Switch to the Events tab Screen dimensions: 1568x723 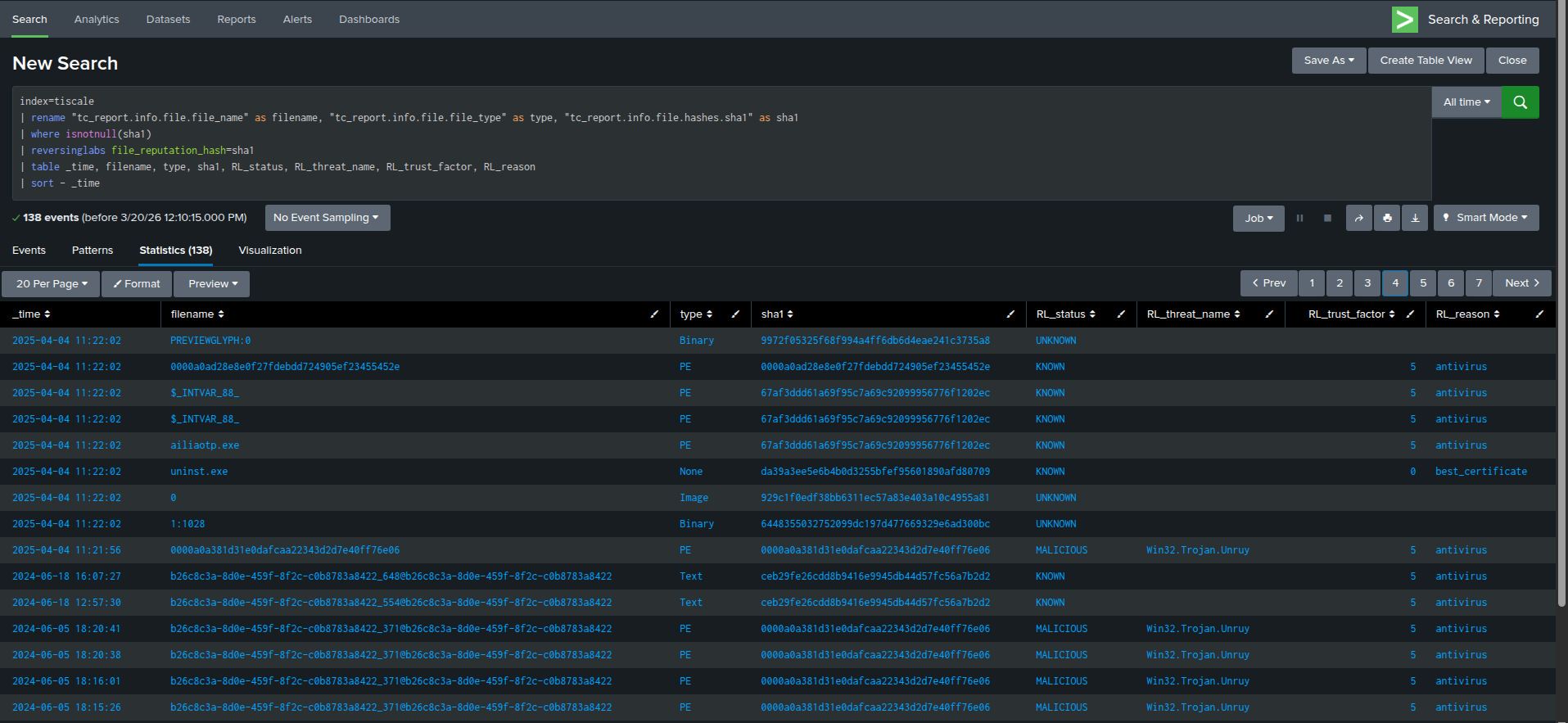[x=29, y=251]
